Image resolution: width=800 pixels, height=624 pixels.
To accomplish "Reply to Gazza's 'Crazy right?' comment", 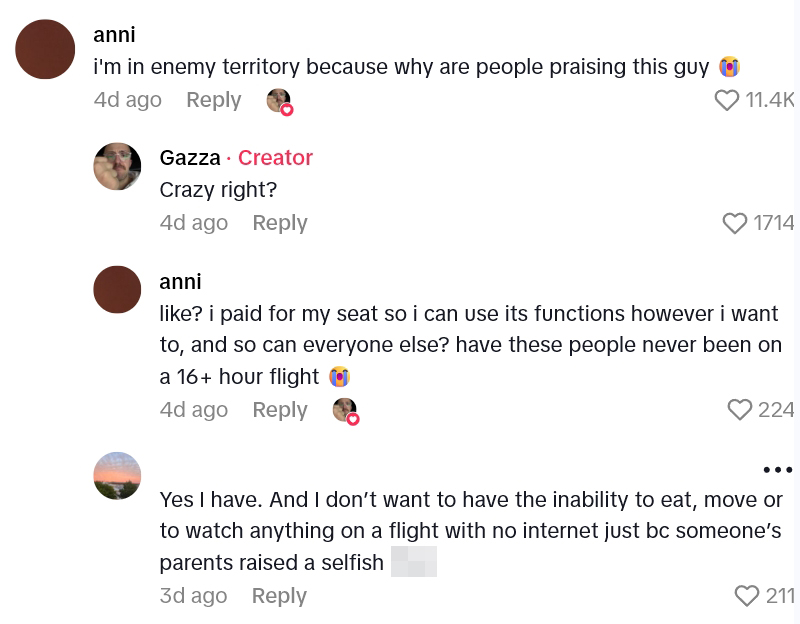I will click(279, 223).
